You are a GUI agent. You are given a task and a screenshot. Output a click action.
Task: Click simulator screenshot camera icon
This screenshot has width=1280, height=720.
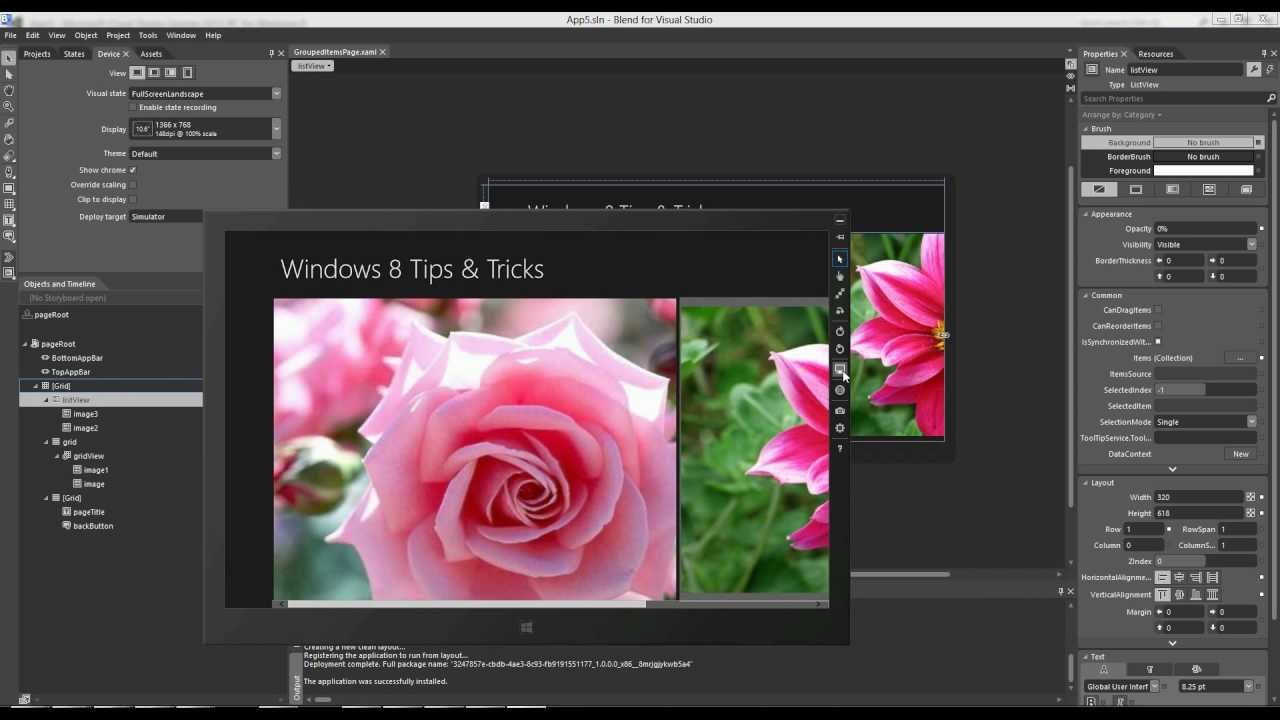point(840,410)
